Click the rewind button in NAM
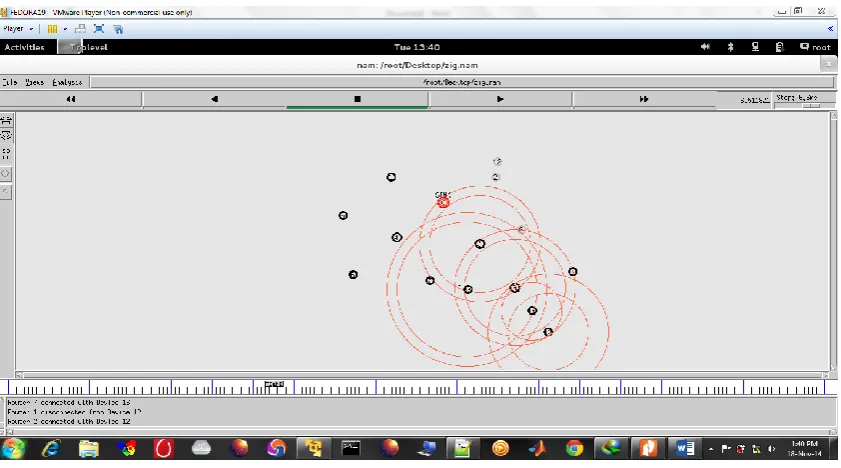 pyautogui.click(x=71, y=99)
